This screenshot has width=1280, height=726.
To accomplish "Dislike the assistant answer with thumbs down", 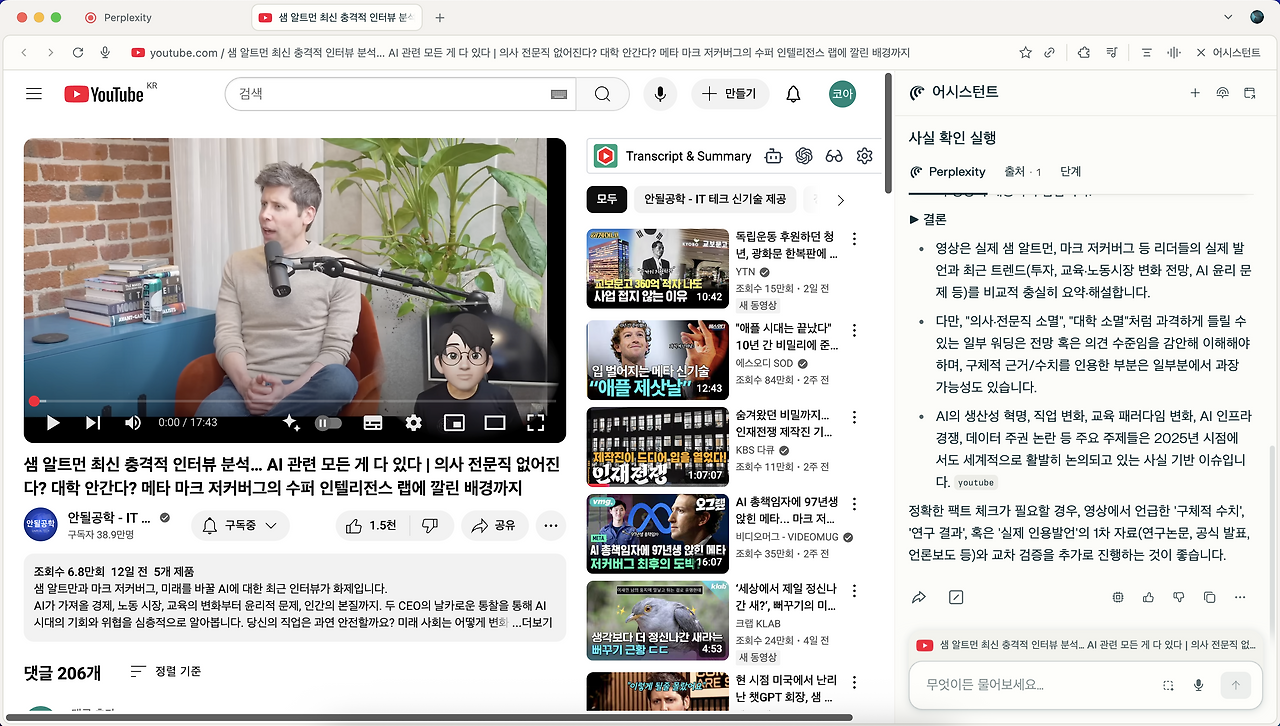I will (1179, 597).
